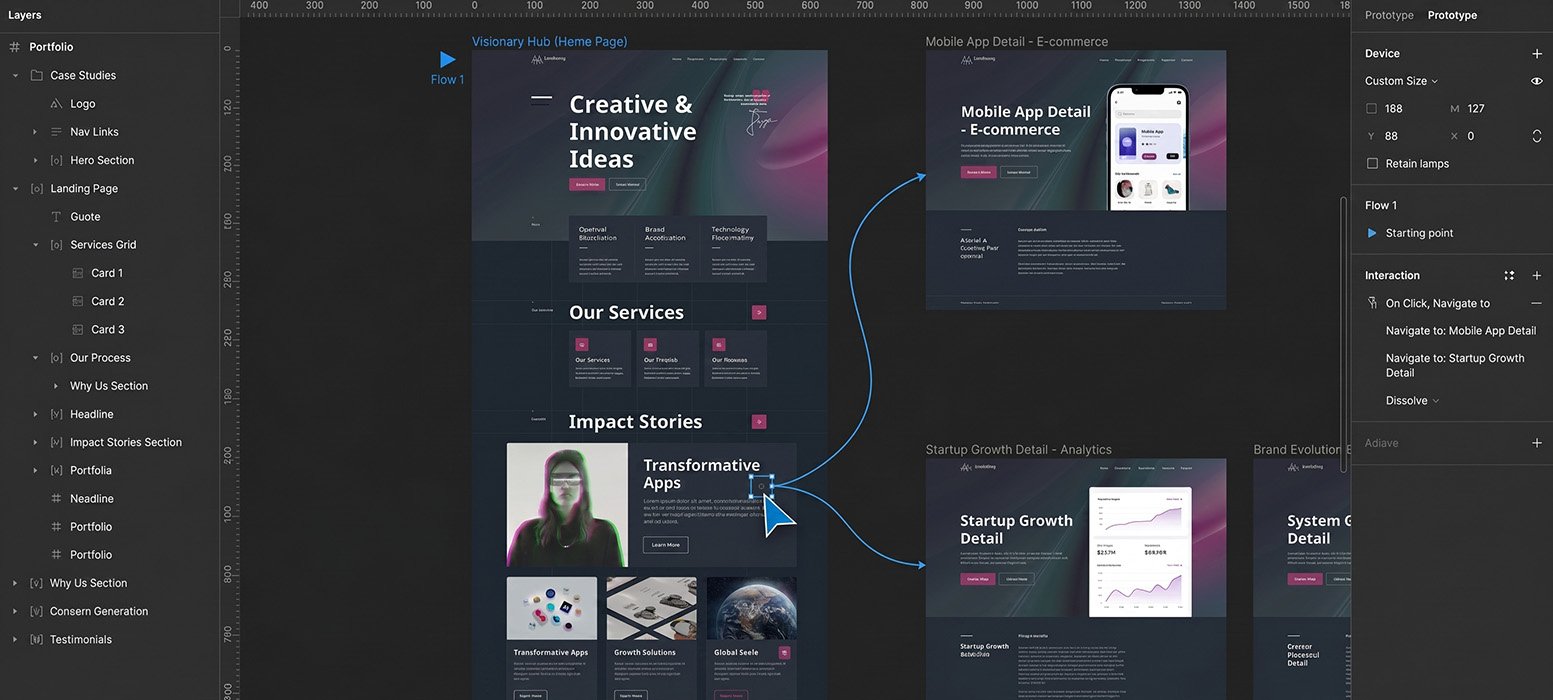This screenshot has height=700, width=1553.
Task: Switch to the first Prototype tab
Action: [x=1389, y=15]
